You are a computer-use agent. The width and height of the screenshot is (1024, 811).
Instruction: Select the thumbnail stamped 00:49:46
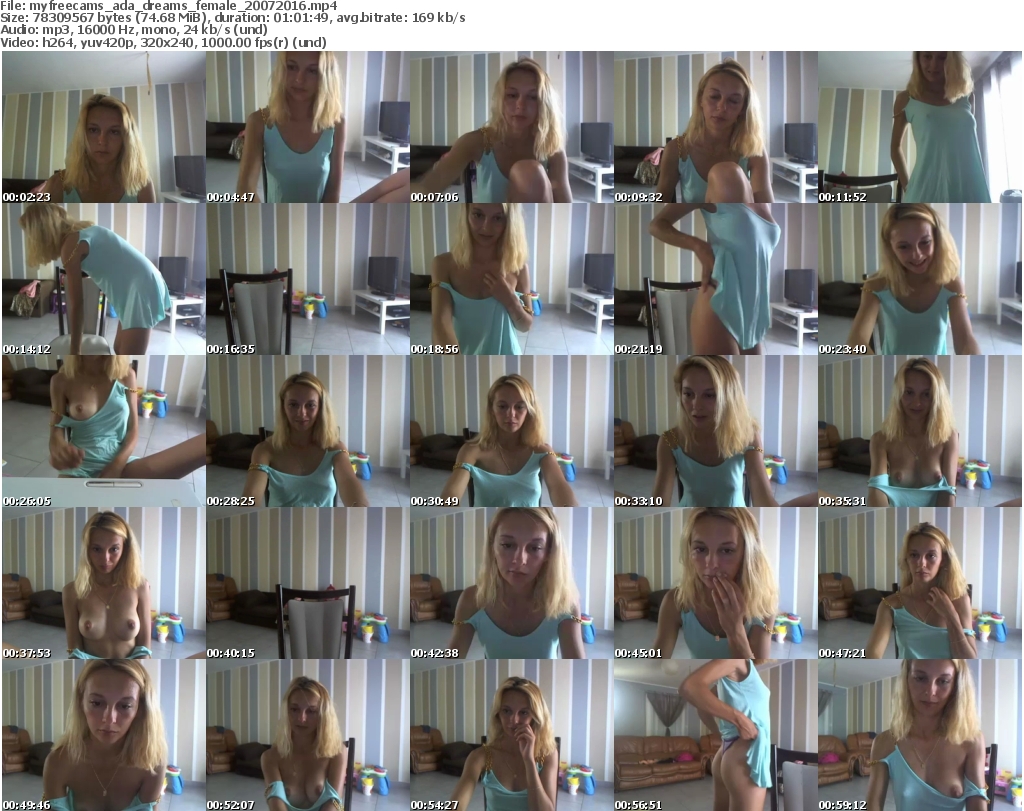[104, 735]
